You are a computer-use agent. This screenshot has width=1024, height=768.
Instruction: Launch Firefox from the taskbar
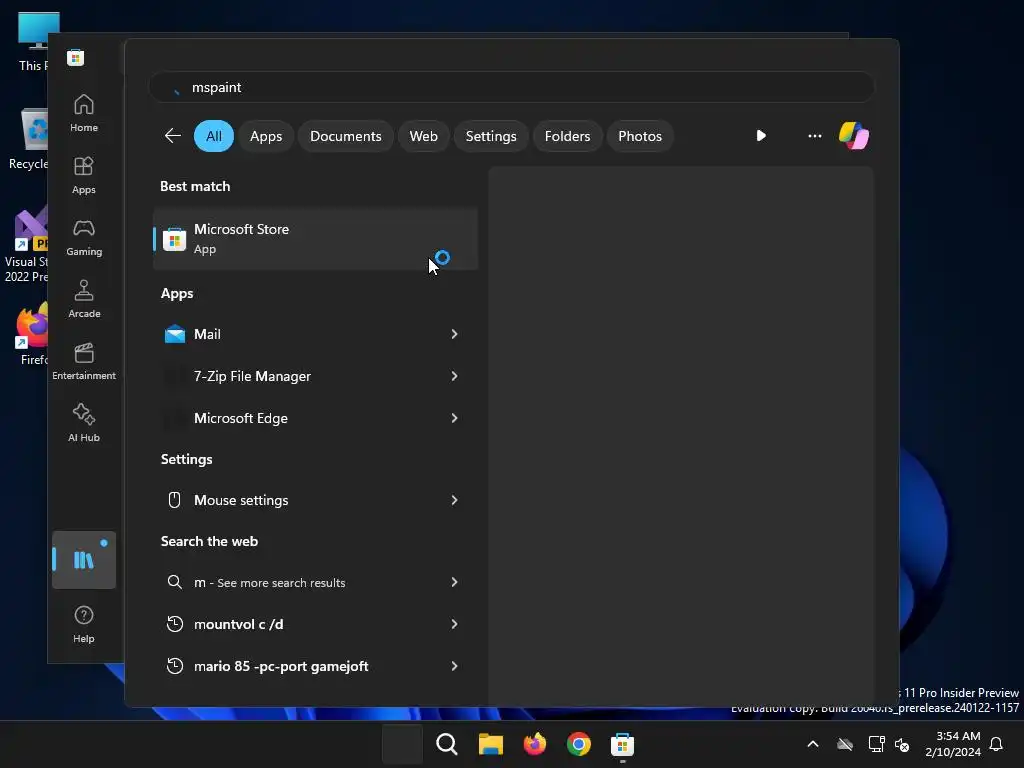point(535,744)
